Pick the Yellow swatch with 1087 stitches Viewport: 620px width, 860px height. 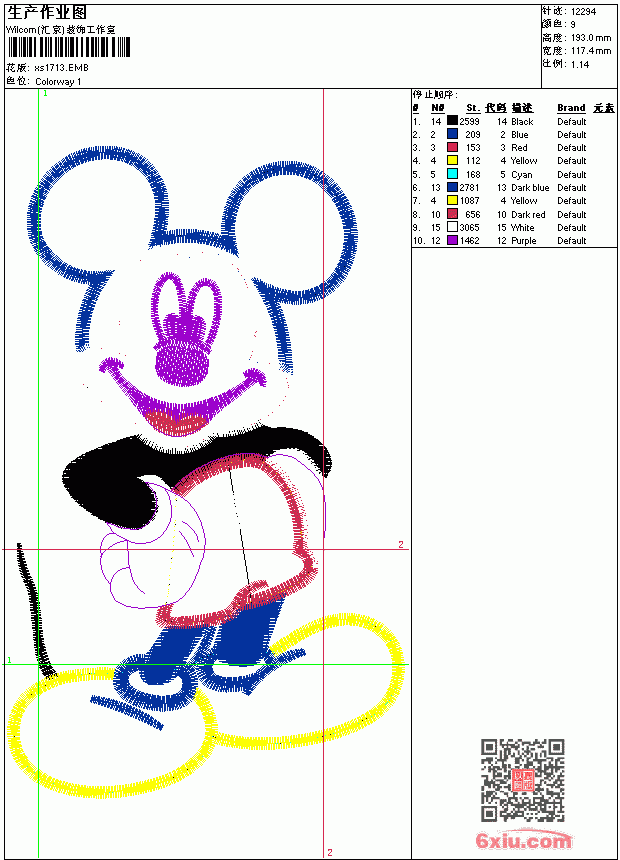(x=452, y=200)
